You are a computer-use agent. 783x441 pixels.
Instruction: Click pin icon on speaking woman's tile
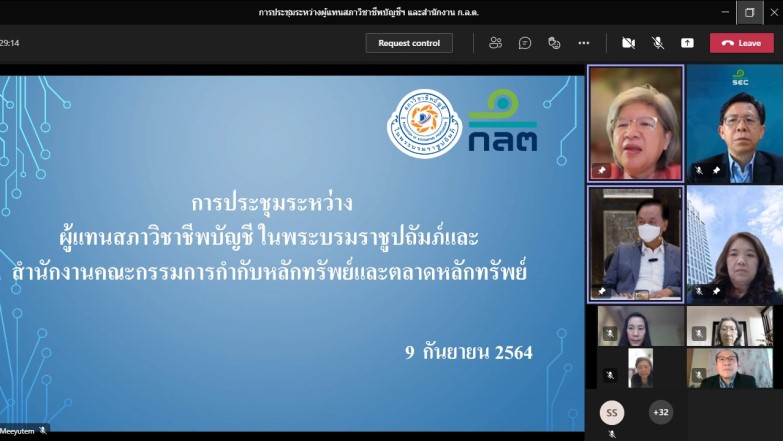(x=602, y=170)
